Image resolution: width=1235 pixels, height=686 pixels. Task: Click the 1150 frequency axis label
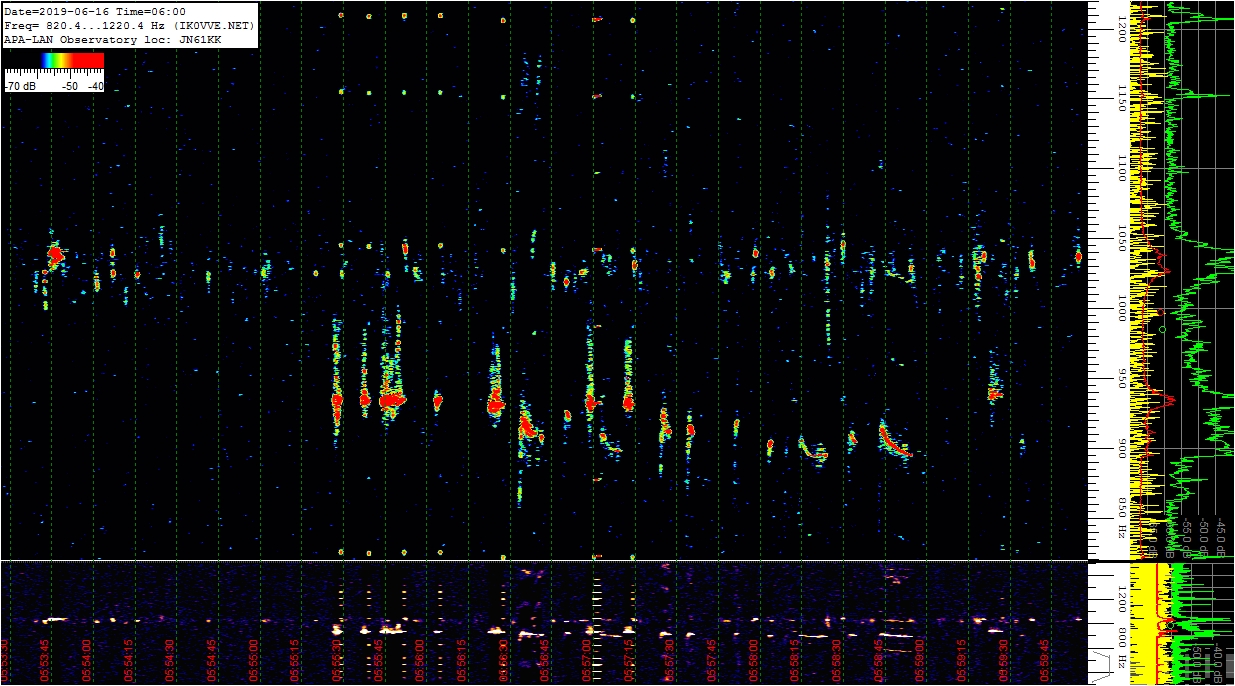pos(1122,98)
